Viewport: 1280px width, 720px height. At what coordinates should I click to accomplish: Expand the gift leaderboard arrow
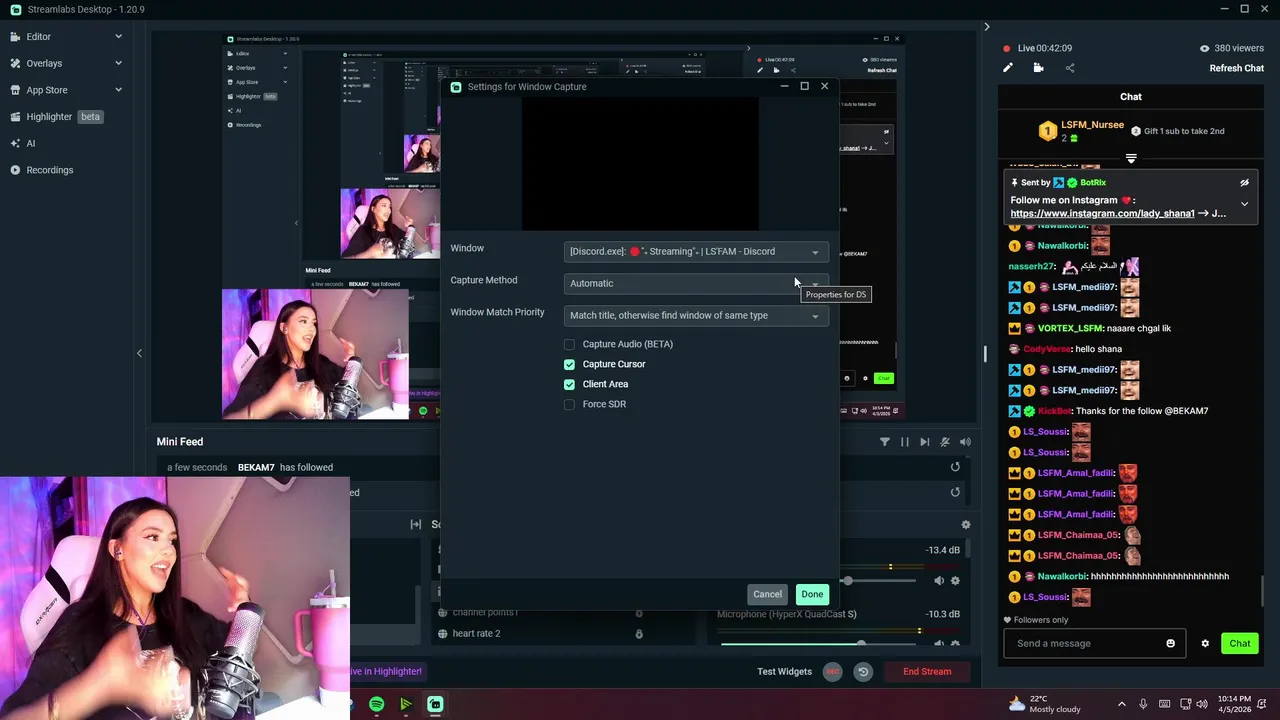[x=1131, y=159]
